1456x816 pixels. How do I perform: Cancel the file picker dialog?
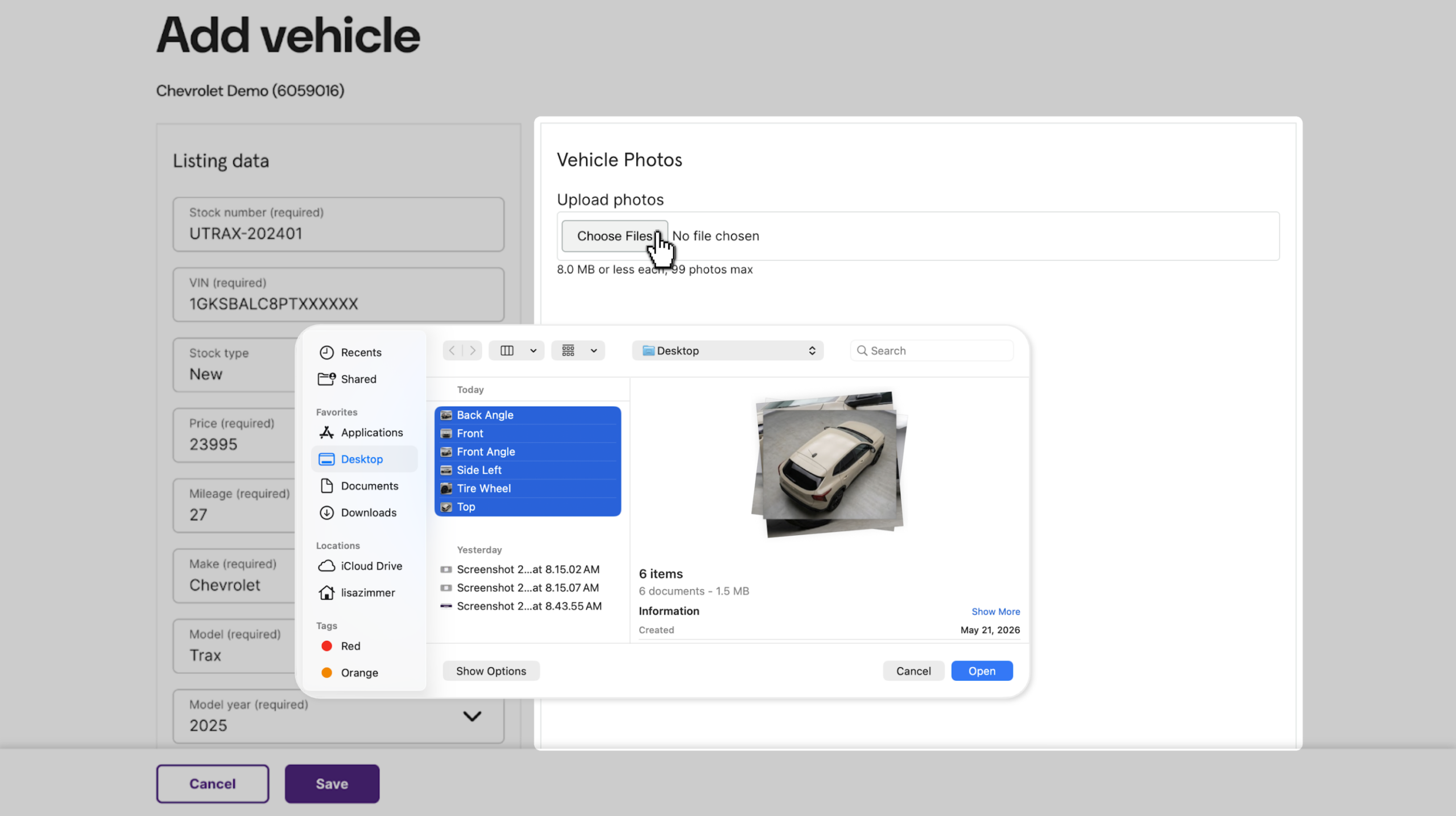913,671
